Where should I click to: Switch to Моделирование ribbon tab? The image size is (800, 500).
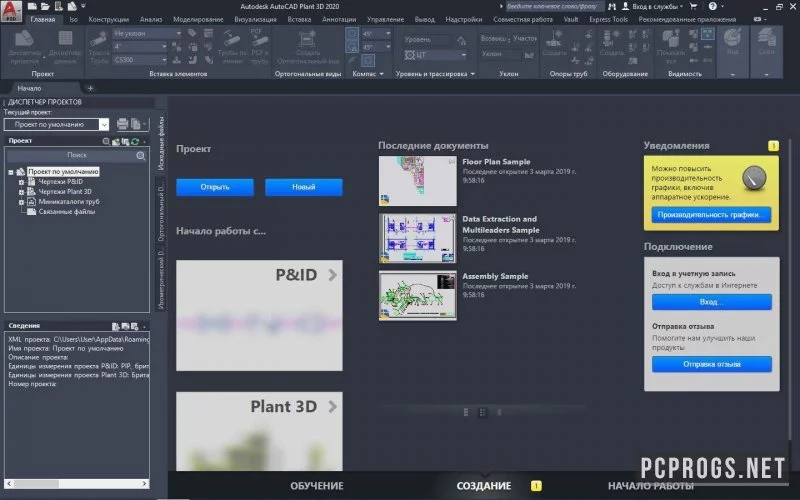click(x=198, y=19)
